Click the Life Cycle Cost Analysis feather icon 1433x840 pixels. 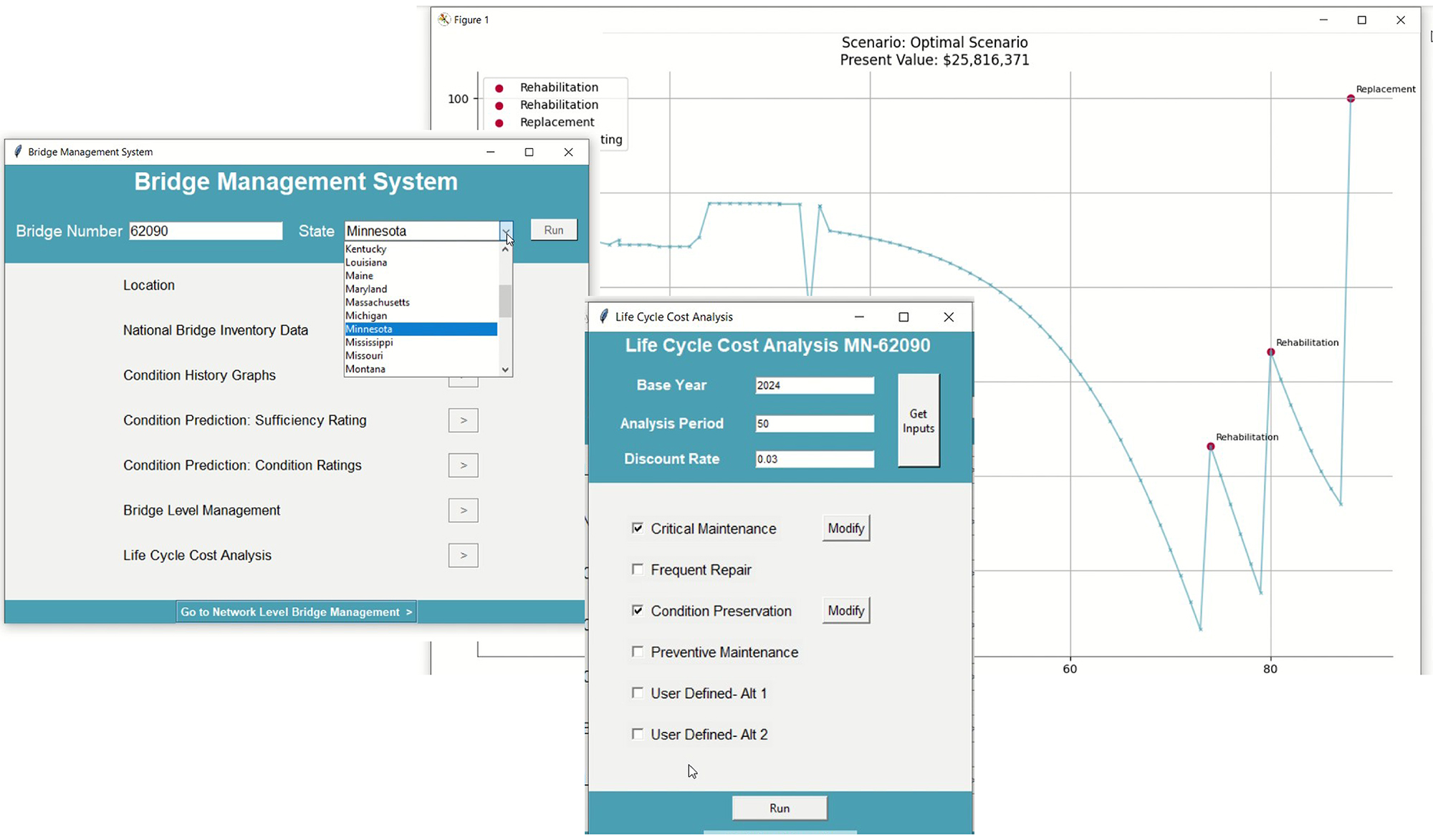604,317
